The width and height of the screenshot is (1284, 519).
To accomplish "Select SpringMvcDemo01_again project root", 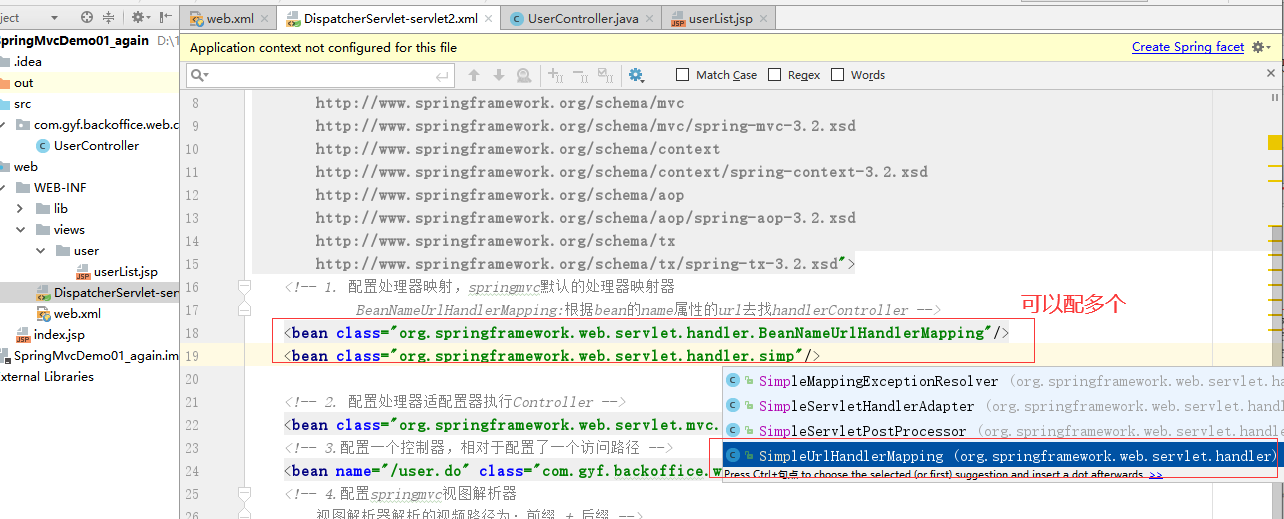I will (74, 41).
